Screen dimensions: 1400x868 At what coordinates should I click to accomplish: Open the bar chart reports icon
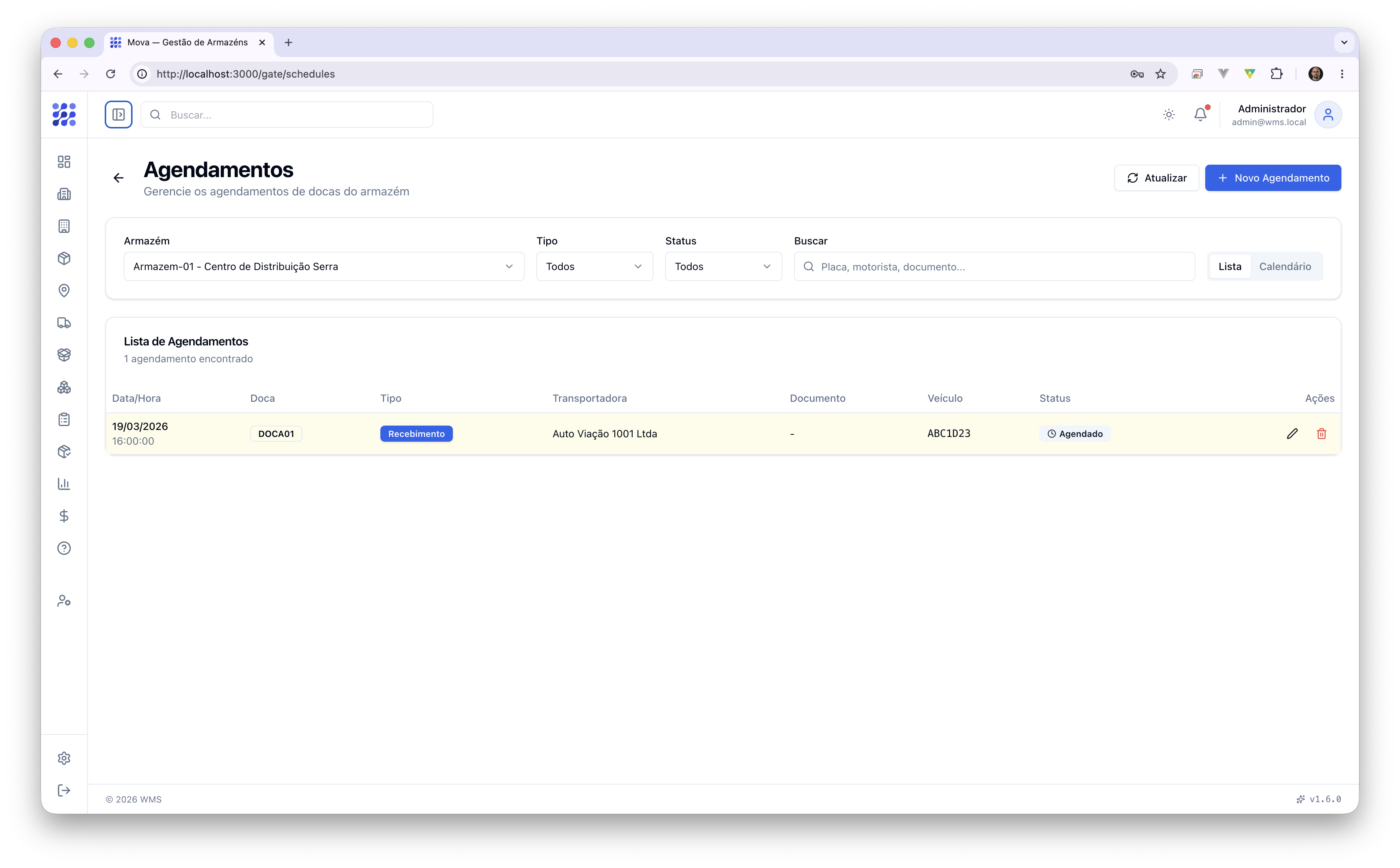(x=64, y=484)
